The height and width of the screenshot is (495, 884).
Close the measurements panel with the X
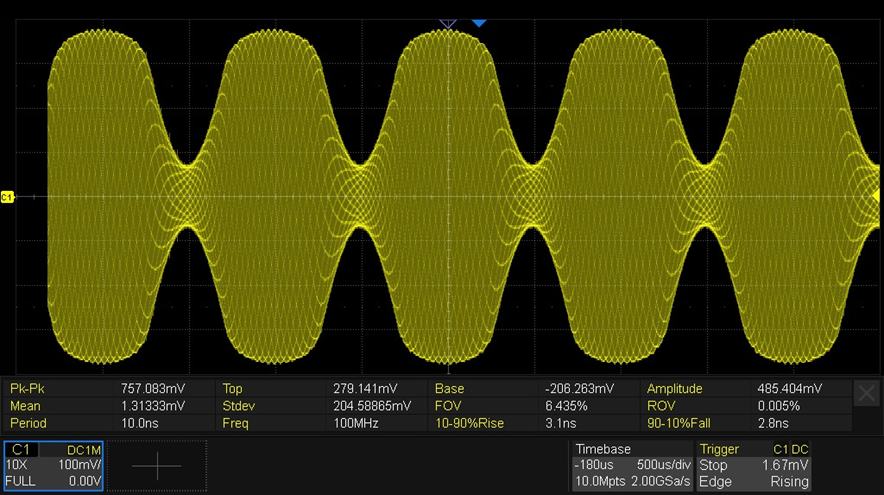tap(868, 394)
